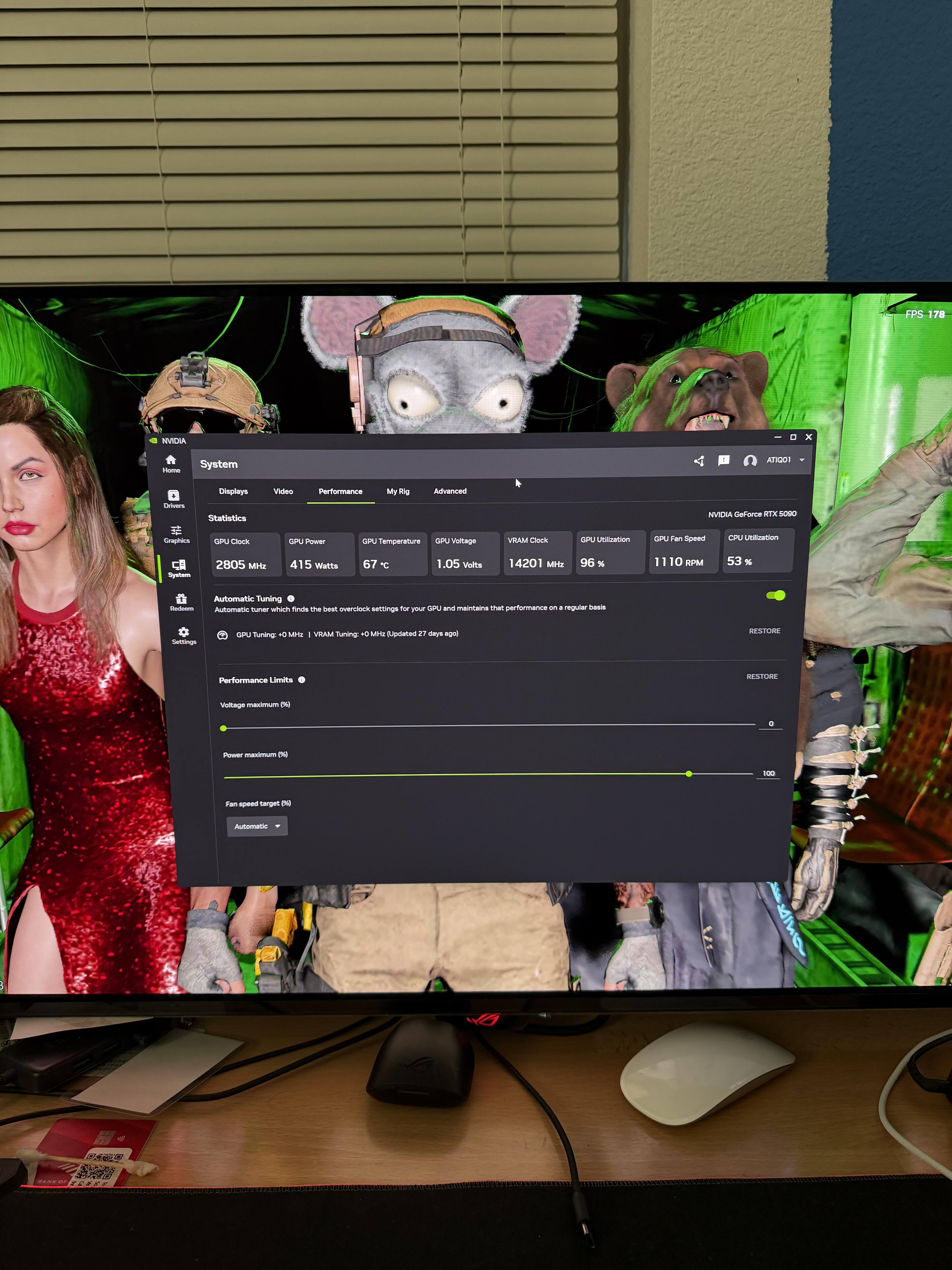Click the Automatic Tuning info icon
The image size is (952, 1270).
coord(291,598)
